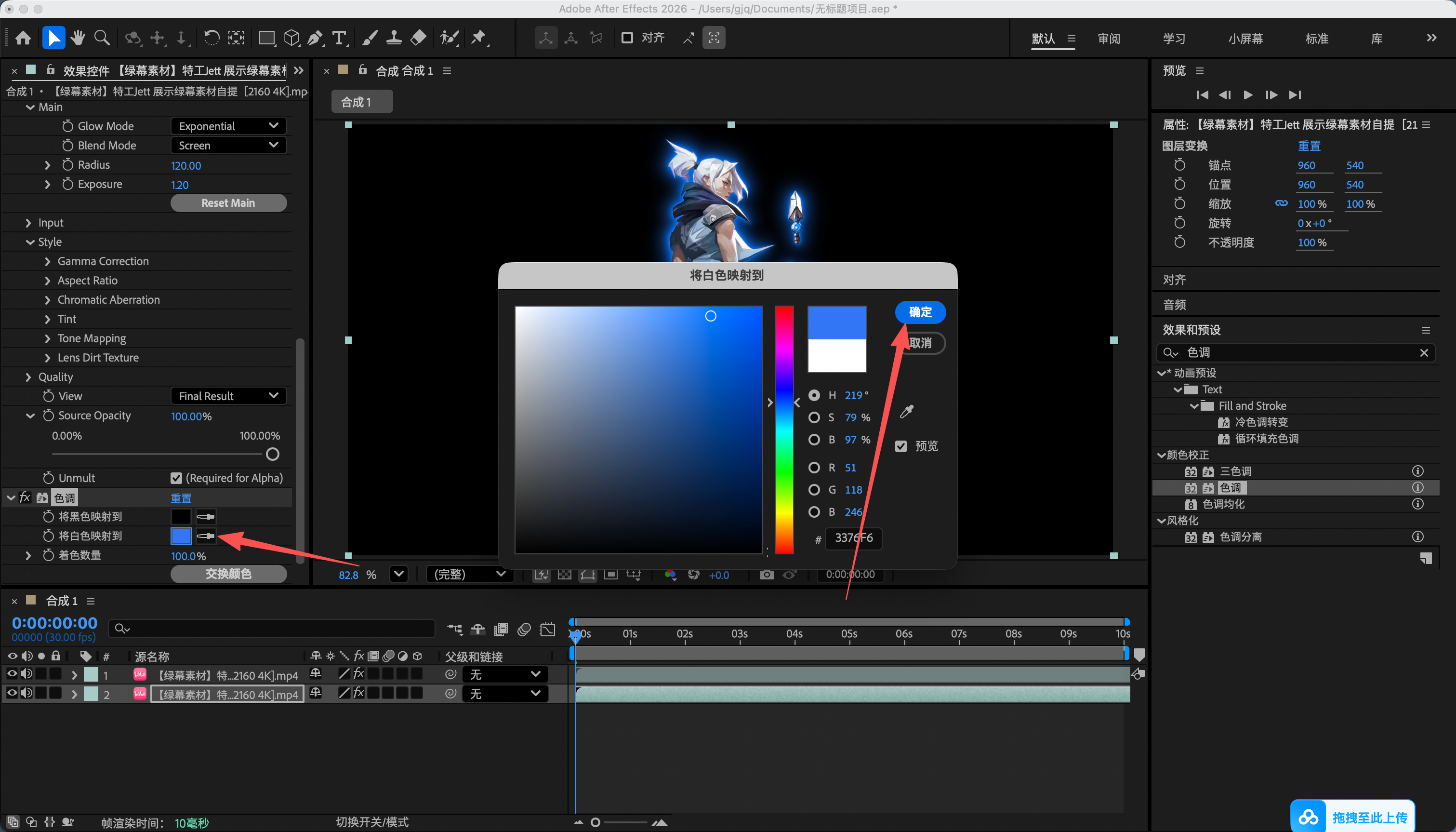Image resolution: width=1456 pixels, height=832 pixels.
Task: Switch to the 学习 workspace tab
Action: pyautogui.click(x=1174, y=38)
